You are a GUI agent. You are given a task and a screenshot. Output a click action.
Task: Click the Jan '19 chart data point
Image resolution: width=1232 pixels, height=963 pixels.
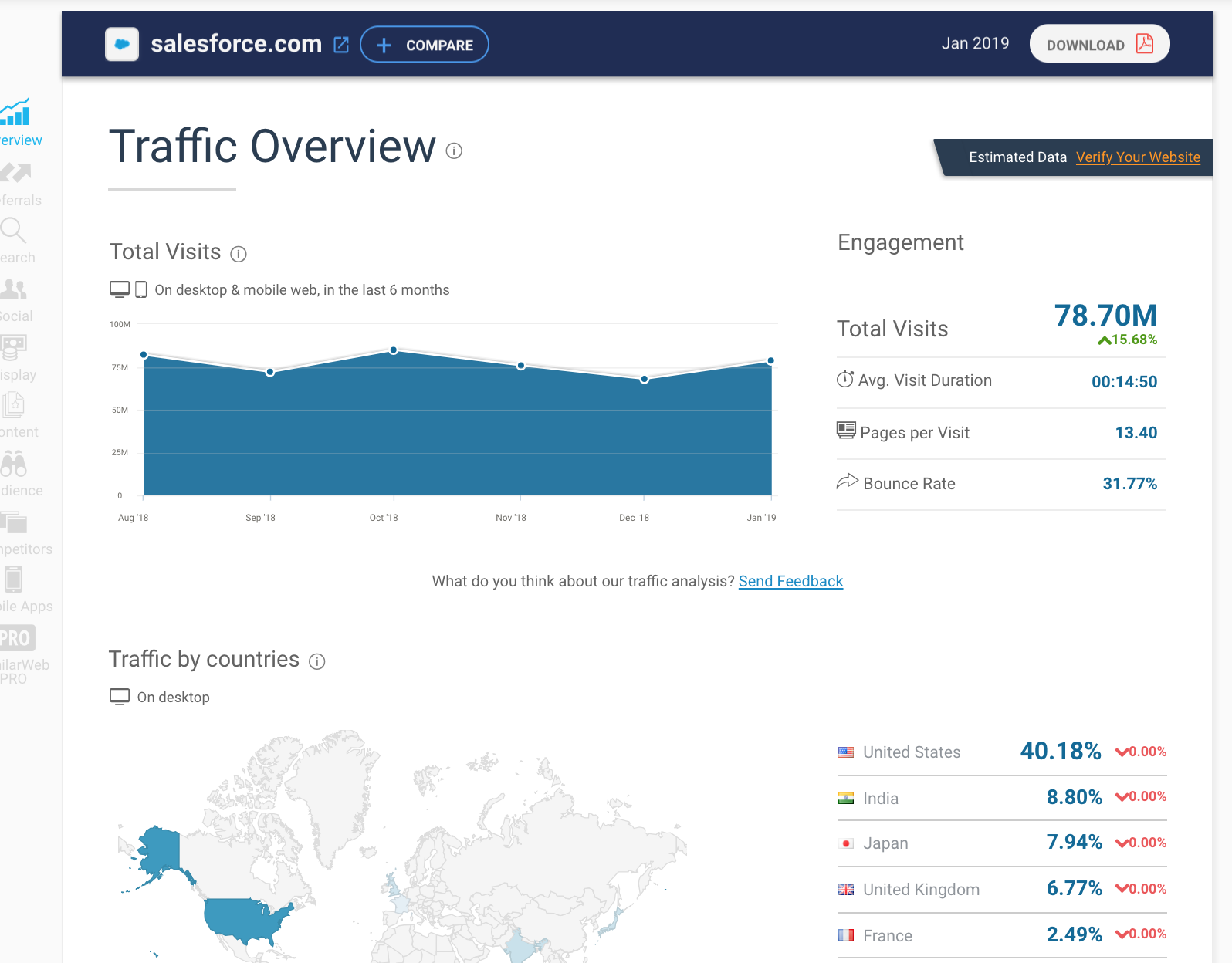[x=770, y=360]
